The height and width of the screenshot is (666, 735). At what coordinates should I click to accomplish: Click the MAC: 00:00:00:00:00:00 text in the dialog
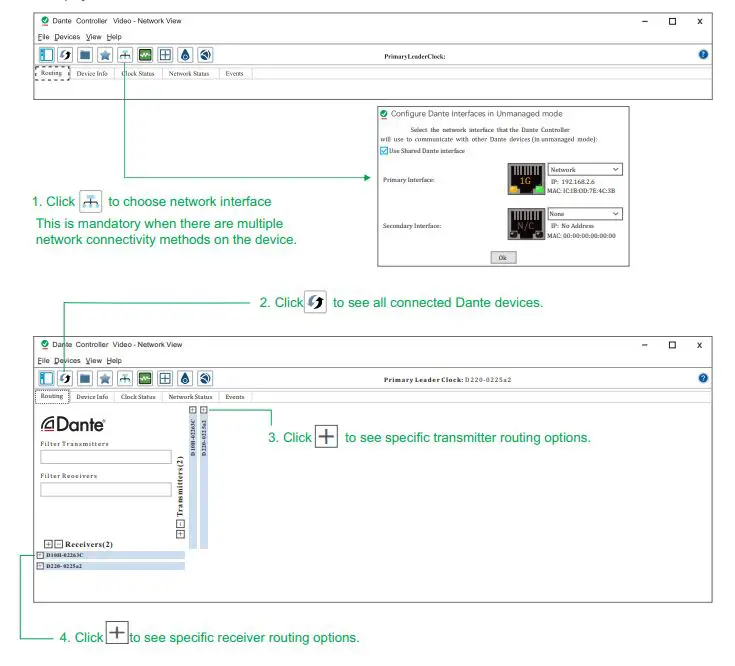(x=581, y=236)
